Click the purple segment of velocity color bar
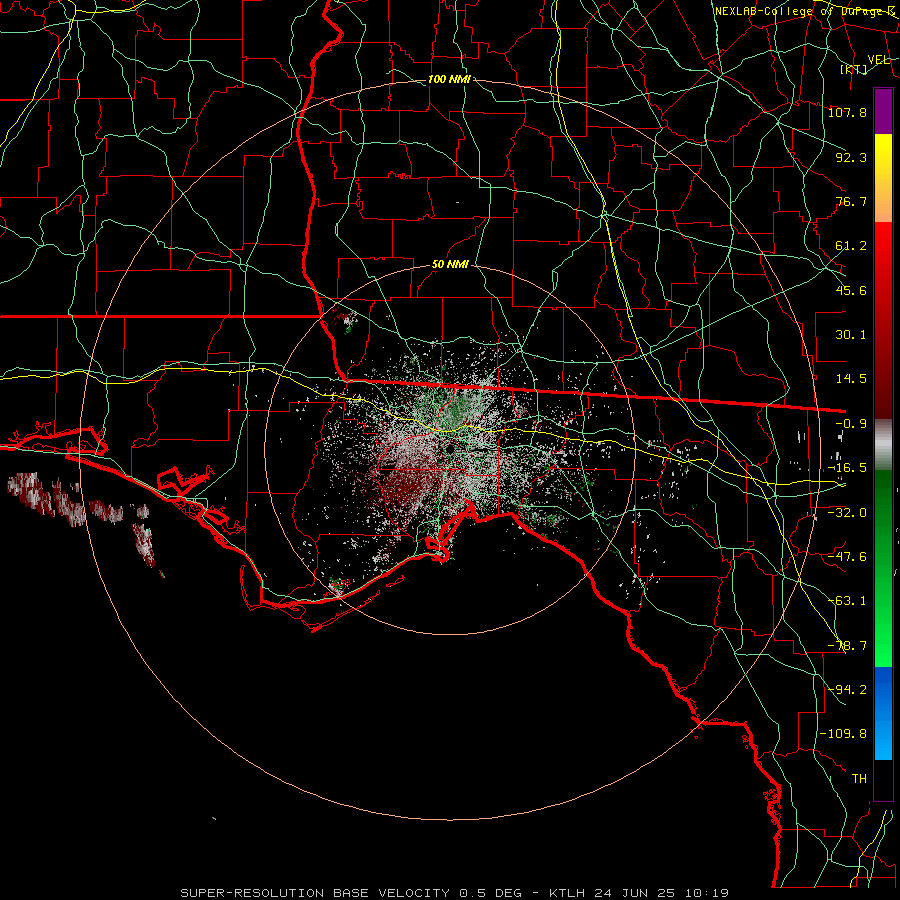 click(883, 111)
